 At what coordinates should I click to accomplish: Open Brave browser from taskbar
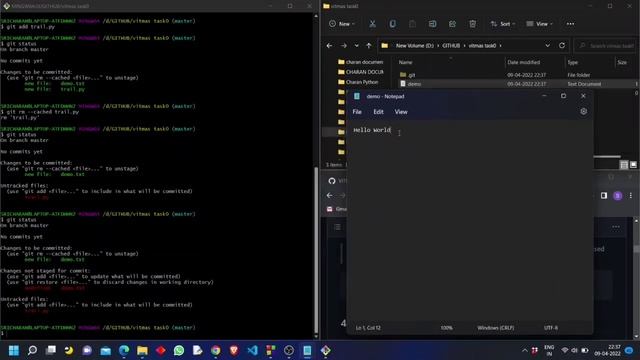pos(234,350)
